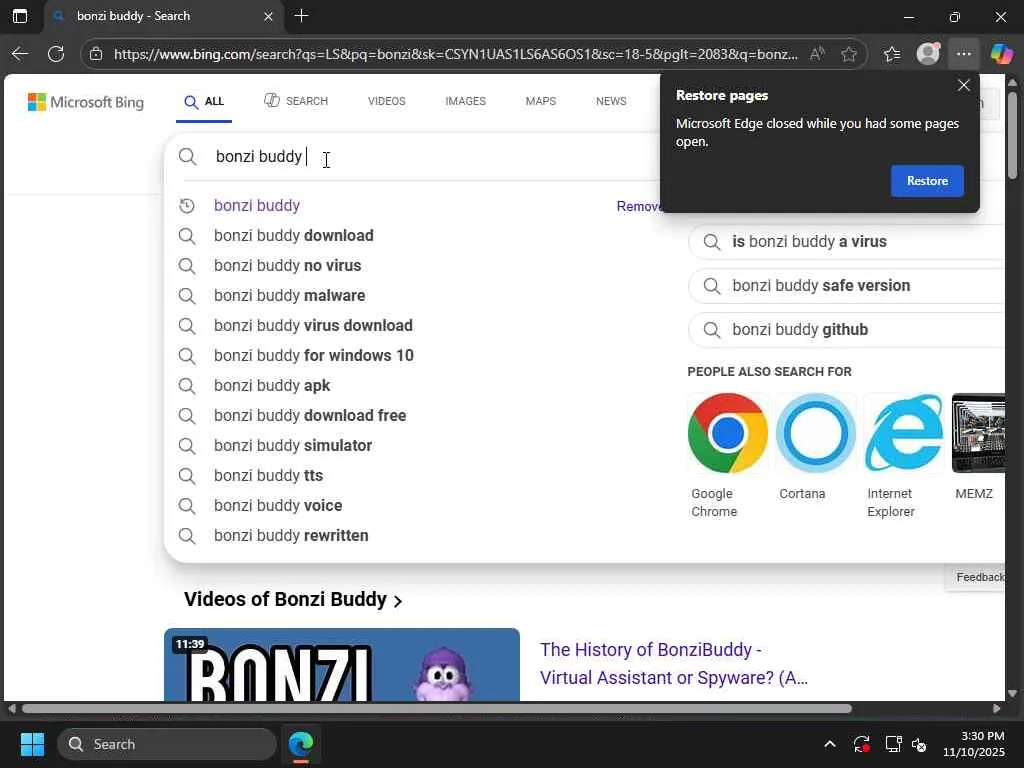
Task: Open the IMAGES tab
Action: coord(466,101)
